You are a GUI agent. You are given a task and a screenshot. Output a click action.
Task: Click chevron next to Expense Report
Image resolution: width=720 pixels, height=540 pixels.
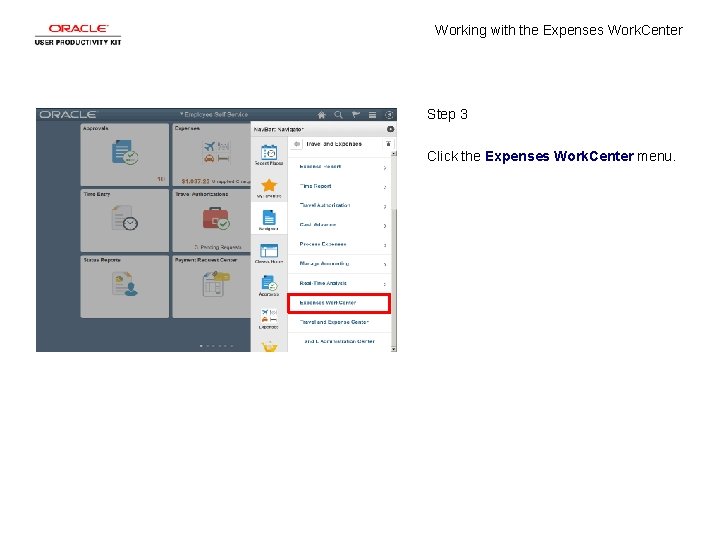[385, 168]
